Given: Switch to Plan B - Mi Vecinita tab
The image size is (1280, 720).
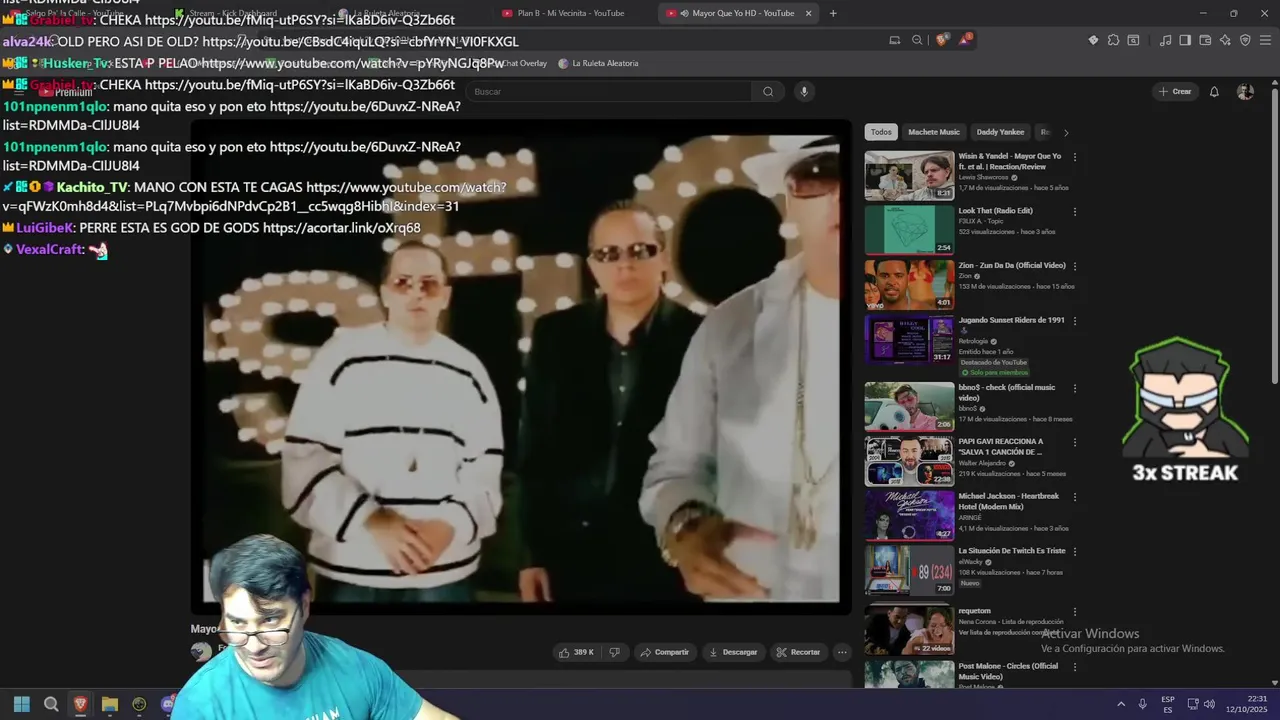Looking at the screenshot, I should pos(572,13).
